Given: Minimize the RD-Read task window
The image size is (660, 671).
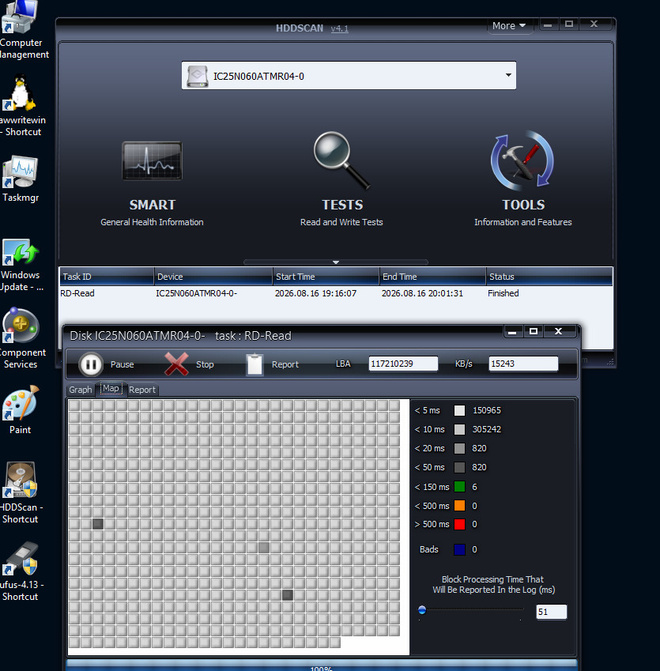Looking at the screenshot, I should 512,332.
